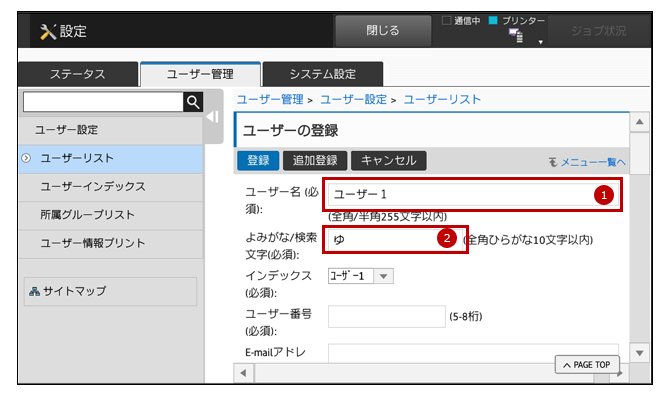
Task: Click the ユーザー番号 input field
Action: pyautogui.click(x=387, y=317)
